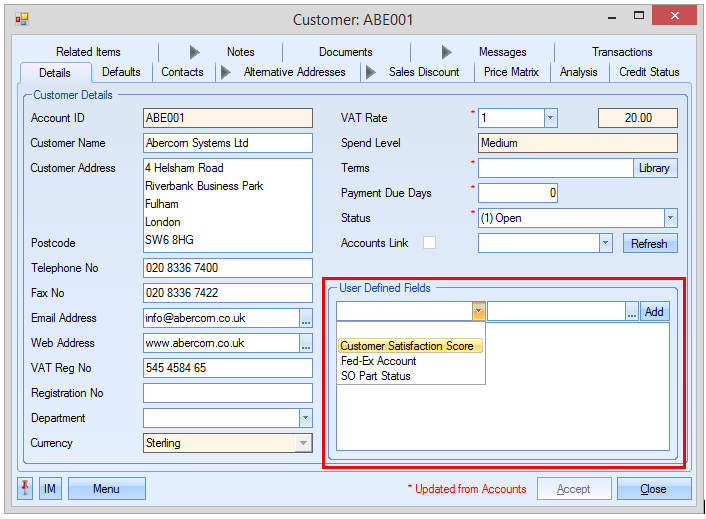The image size is (706, 519).
Task: Expand the VAT Rate dropdown
Action: 550,118
